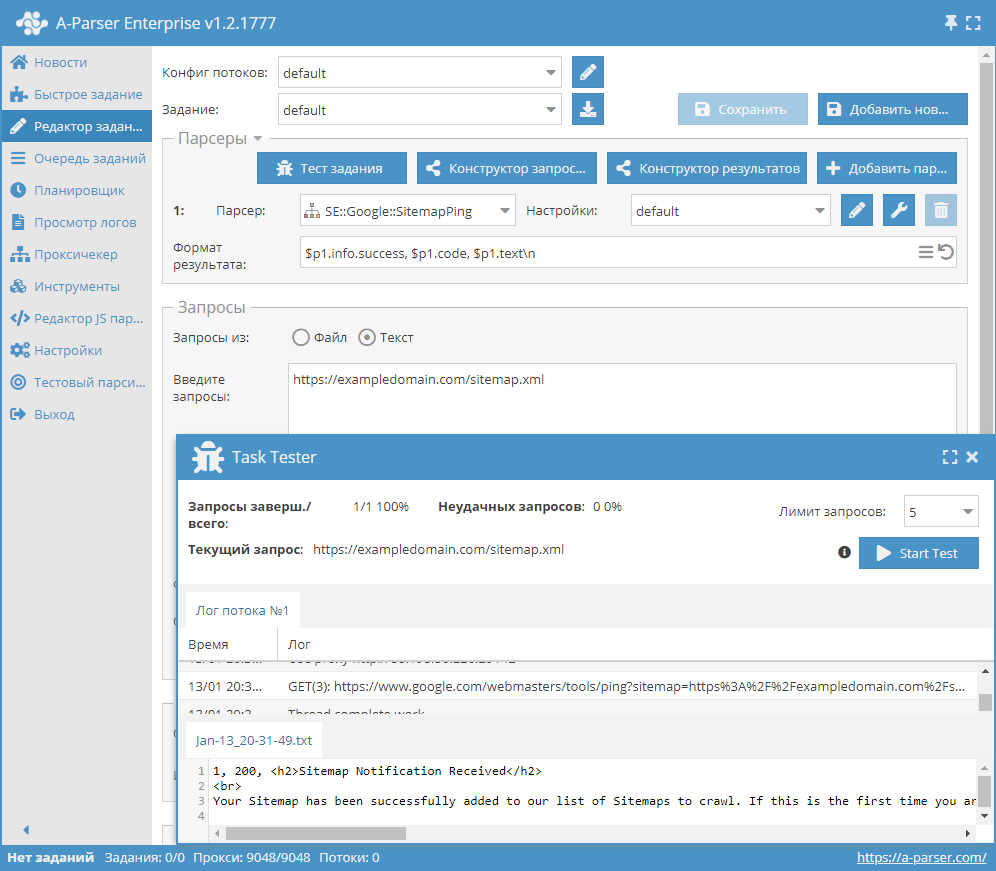Click the wrench override options icon

tap(899, 210)
